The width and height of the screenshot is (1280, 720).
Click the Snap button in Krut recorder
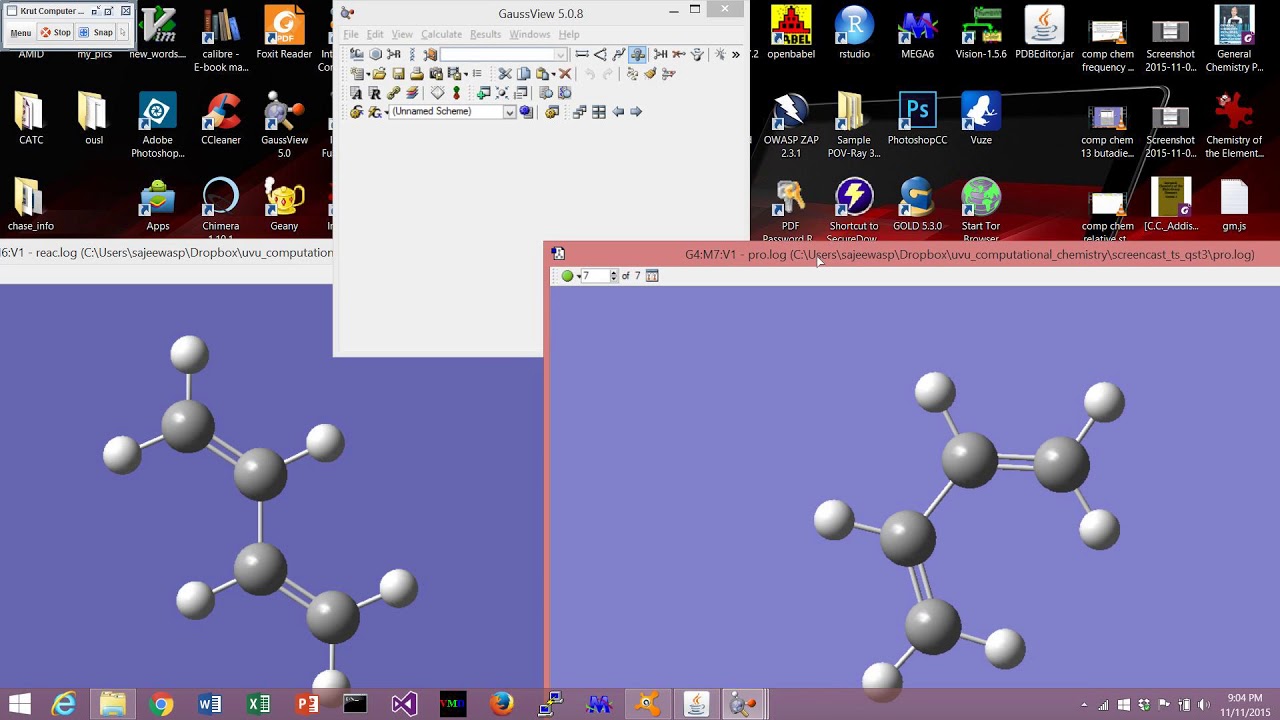(96, 32)
